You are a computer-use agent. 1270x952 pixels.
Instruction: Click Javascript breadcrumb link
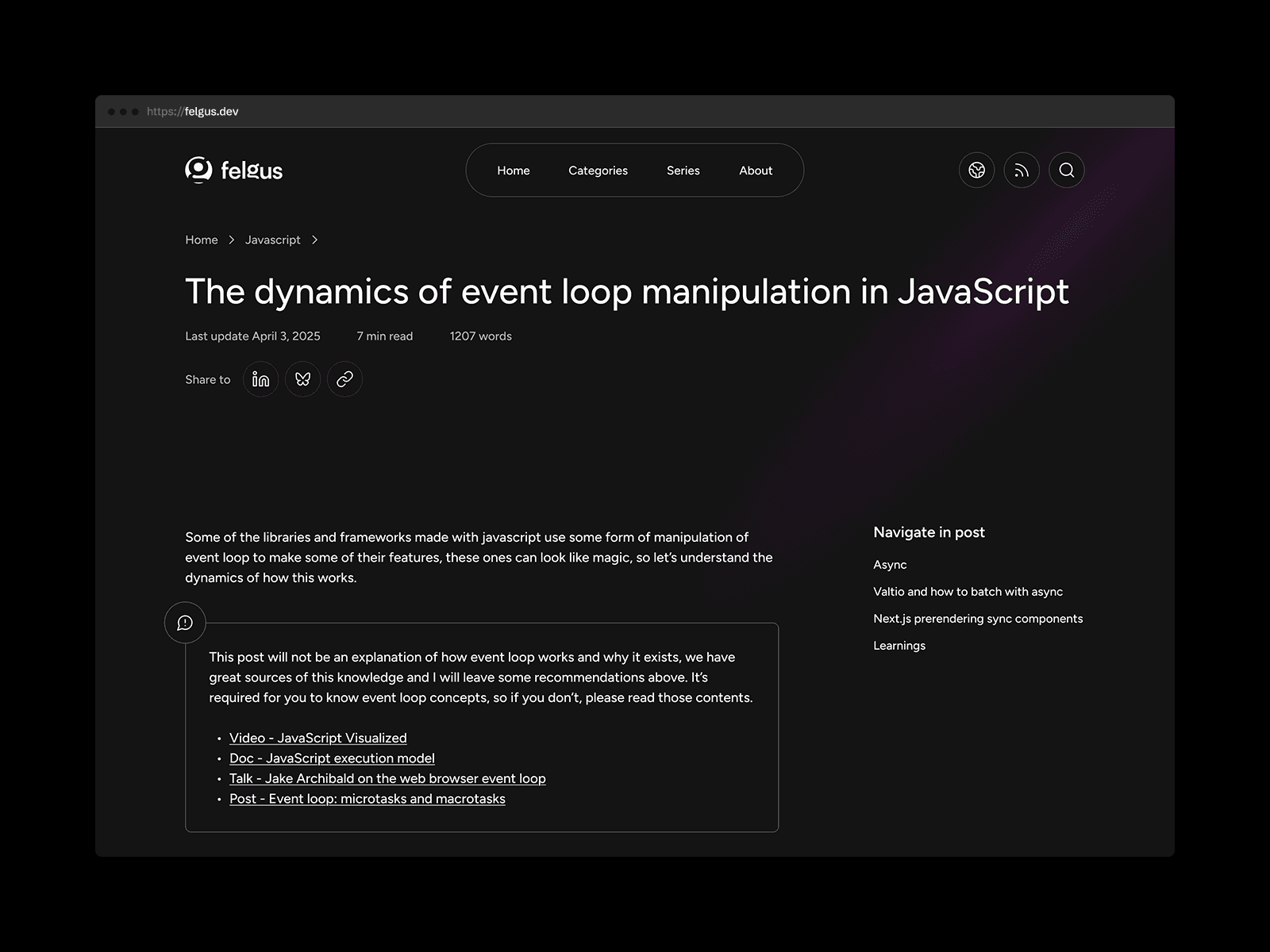tap(272, 240)
